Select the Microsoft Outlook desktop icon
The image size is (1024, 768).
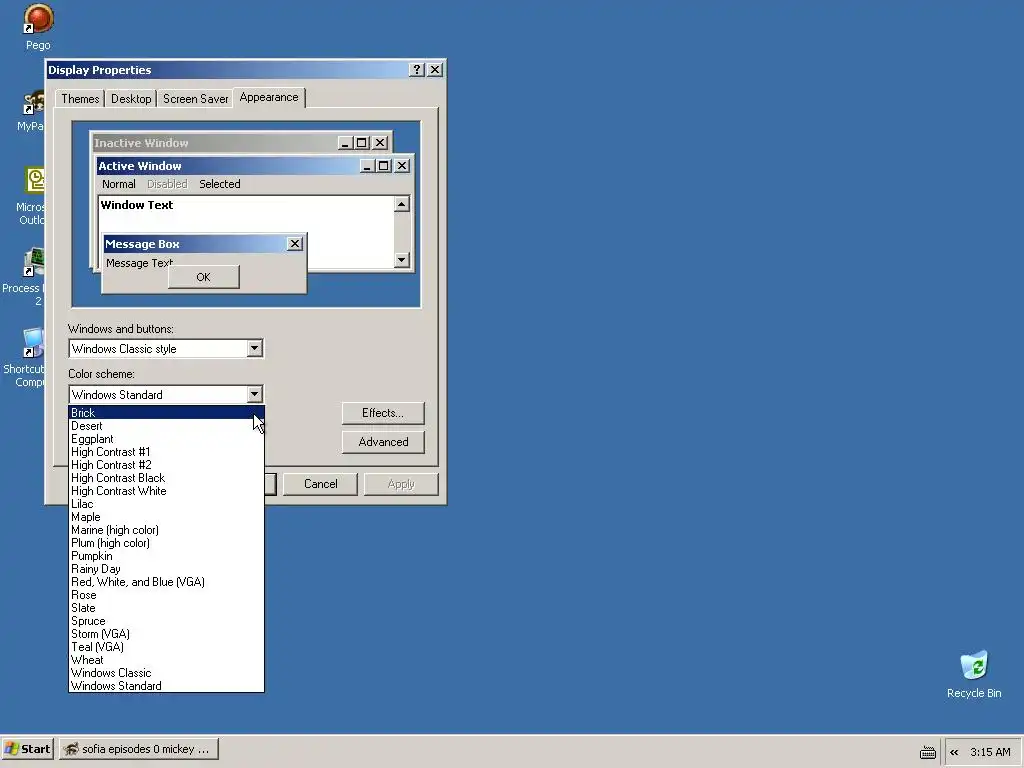click(x=31, y=195)
